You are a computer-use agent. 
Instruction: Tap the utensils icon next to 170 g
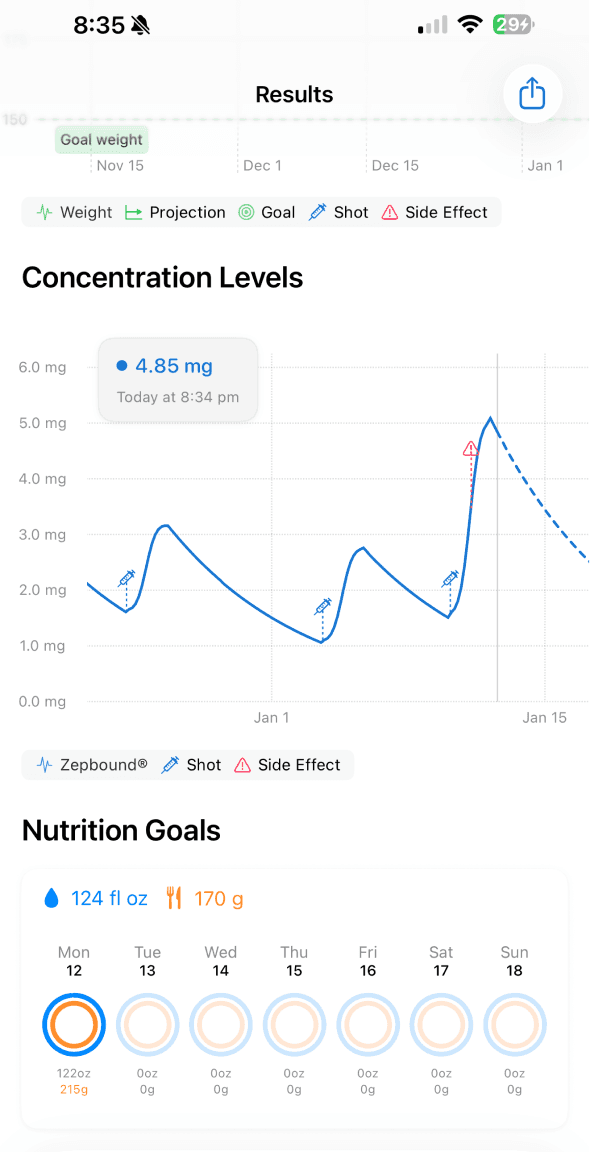(174, 898)
